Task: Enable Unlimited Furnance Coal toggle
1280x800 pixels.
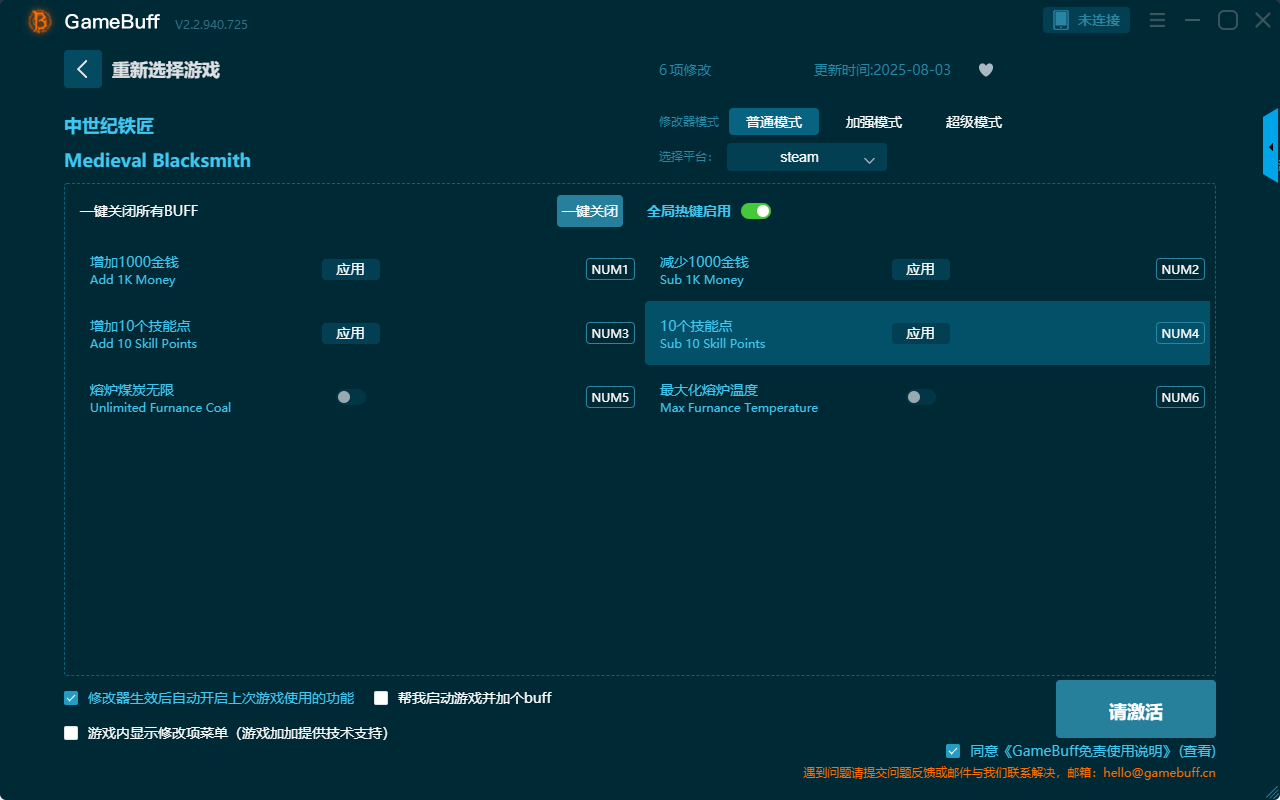Action: [351, 397]
